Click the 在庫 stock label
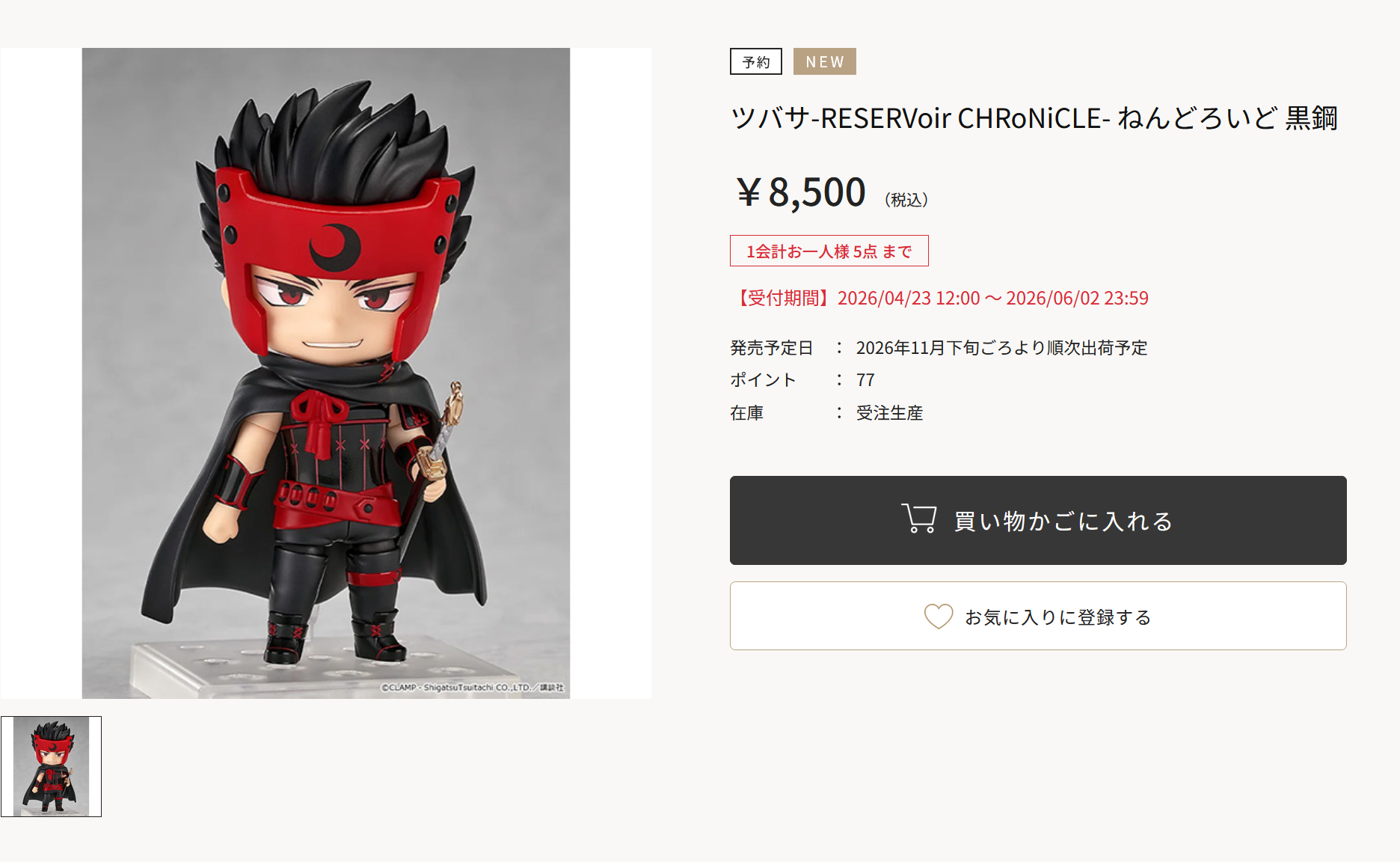This screenshot has height=862, width=1400. click(x=747, y=413)
